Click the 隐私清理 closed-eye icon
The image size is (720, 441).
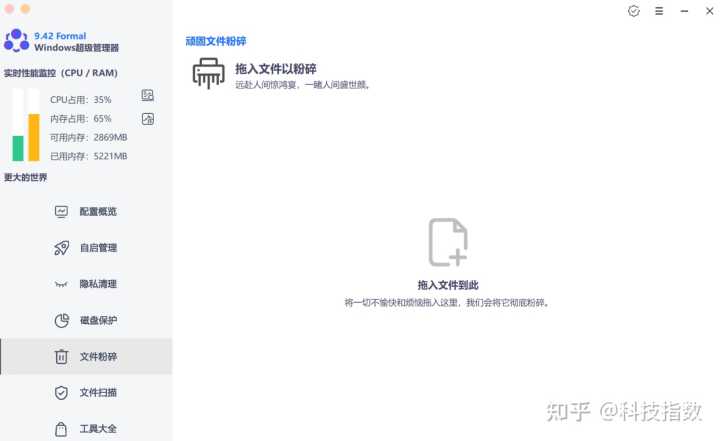pyautogui.click(x=61, y=284)
